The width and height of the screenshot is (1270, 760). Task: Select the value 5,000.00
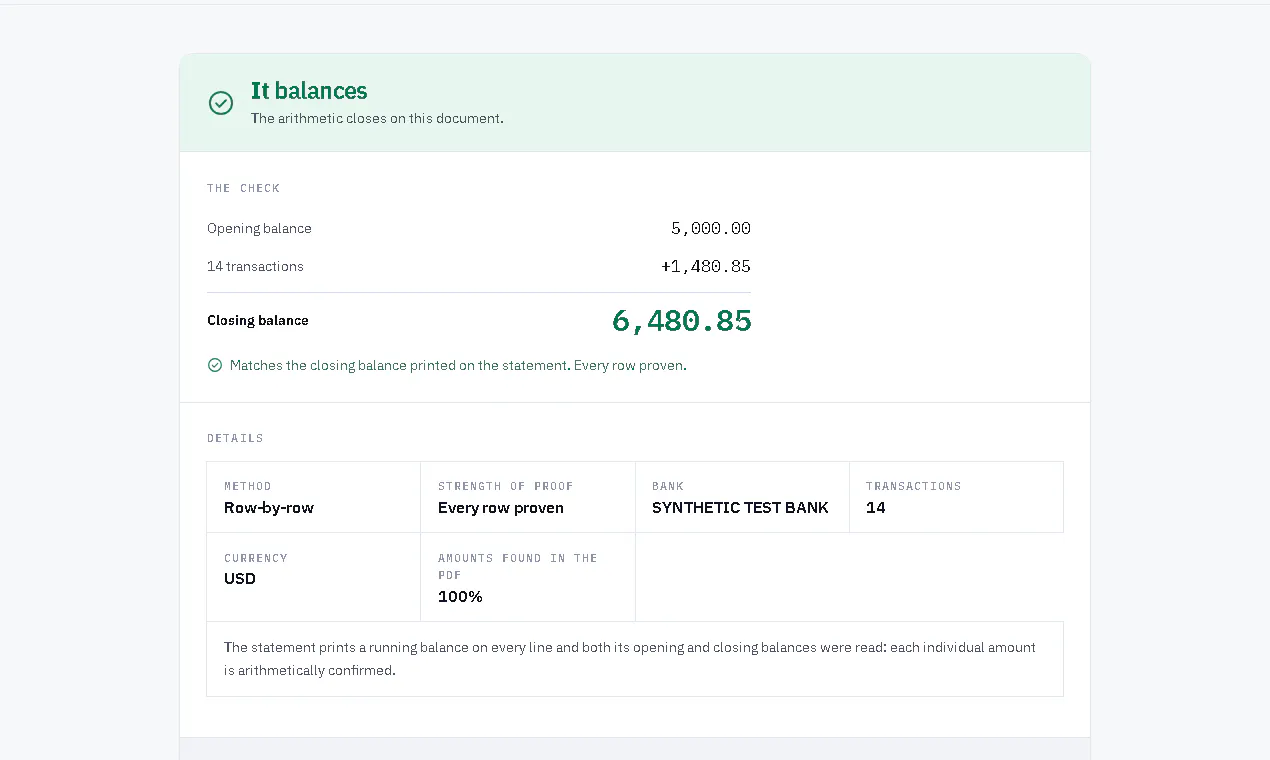(x=711, y=229)
